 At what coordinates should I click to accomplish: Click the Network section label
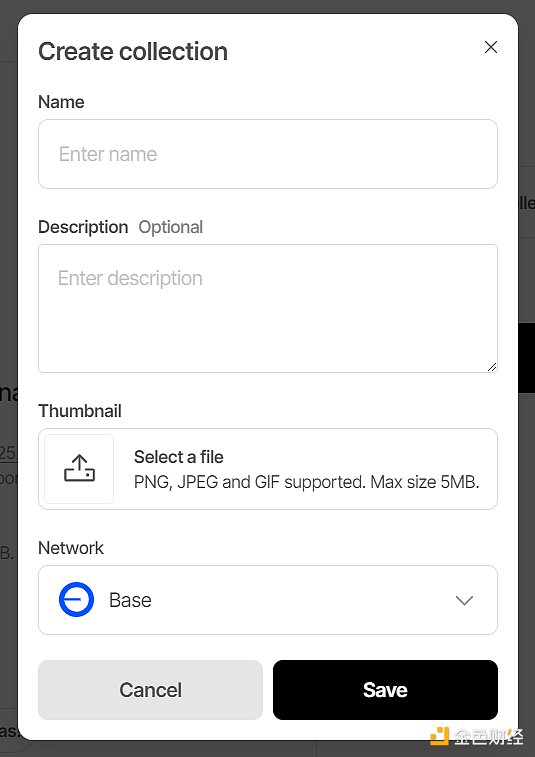coord(71,548)
